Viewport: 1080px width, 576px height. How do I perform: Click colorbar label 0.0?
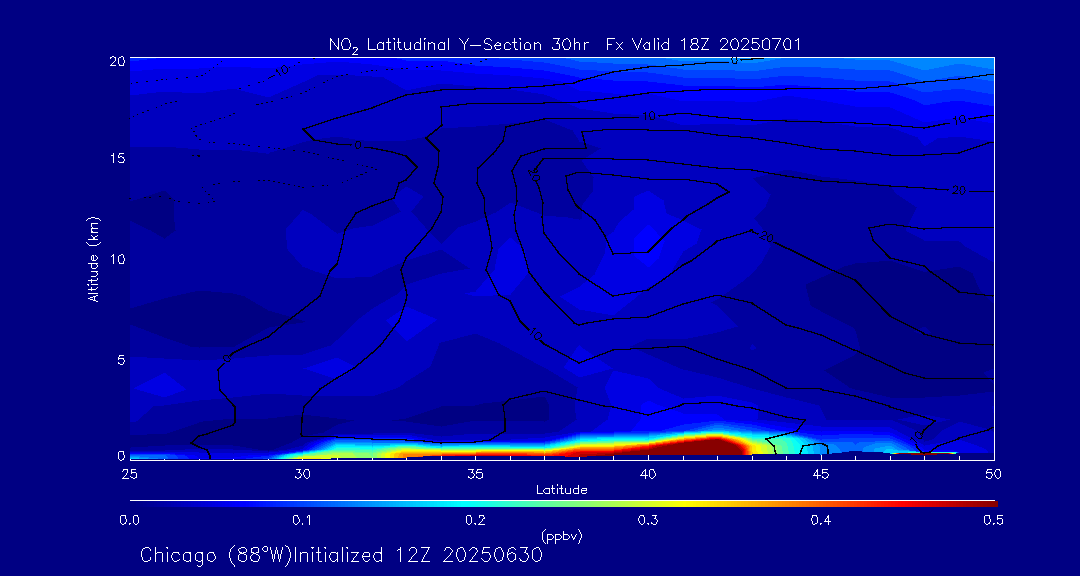click(x=129, y=521)
